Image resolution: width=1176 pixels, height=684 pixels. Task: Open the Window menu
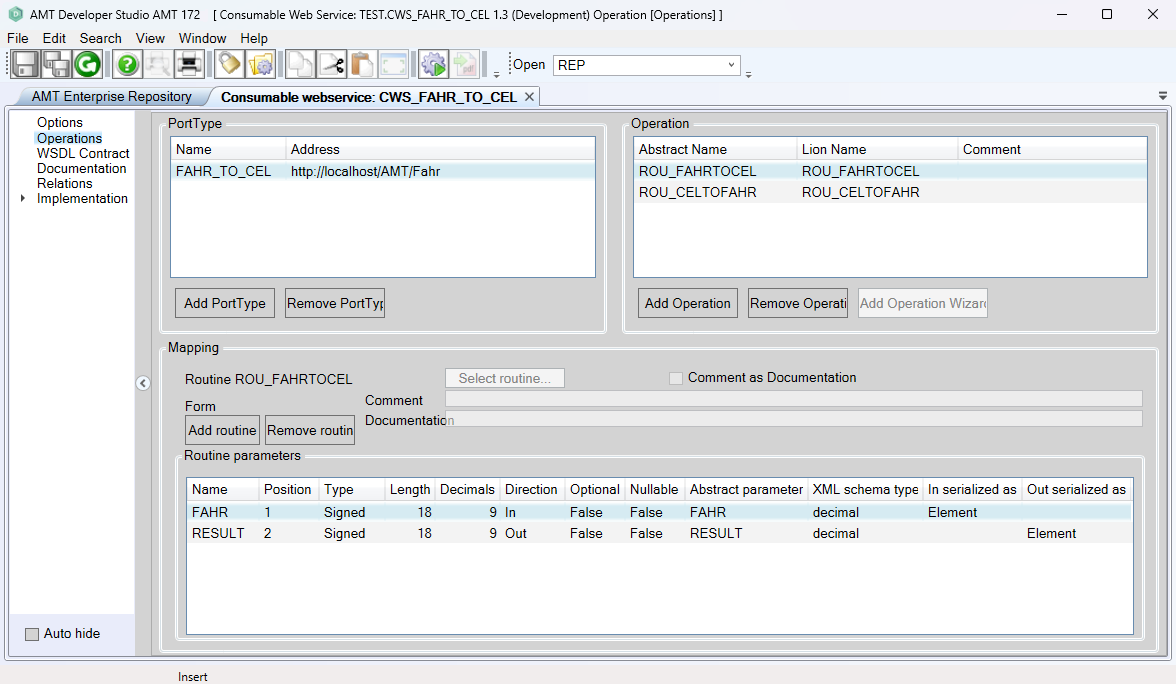tap(202, 38)
